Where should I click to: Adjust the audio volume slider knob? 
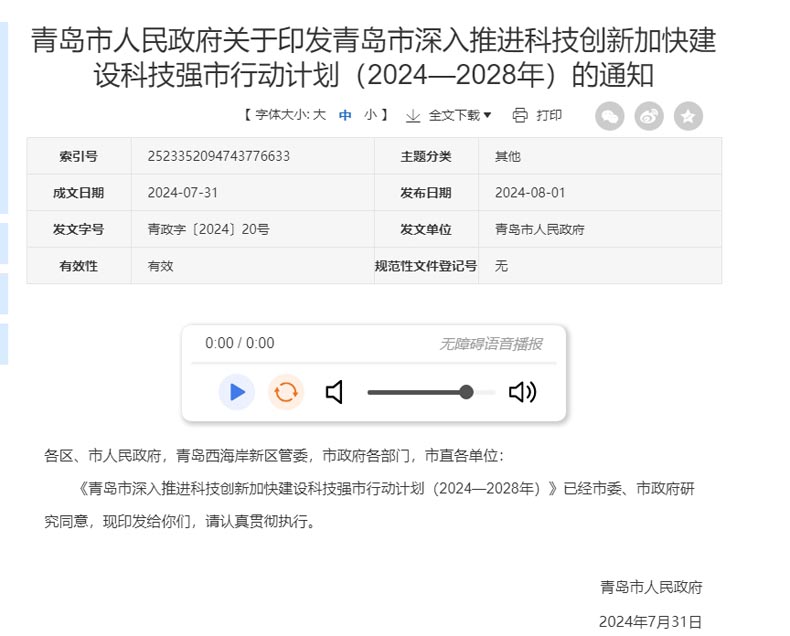pos(467,392)
